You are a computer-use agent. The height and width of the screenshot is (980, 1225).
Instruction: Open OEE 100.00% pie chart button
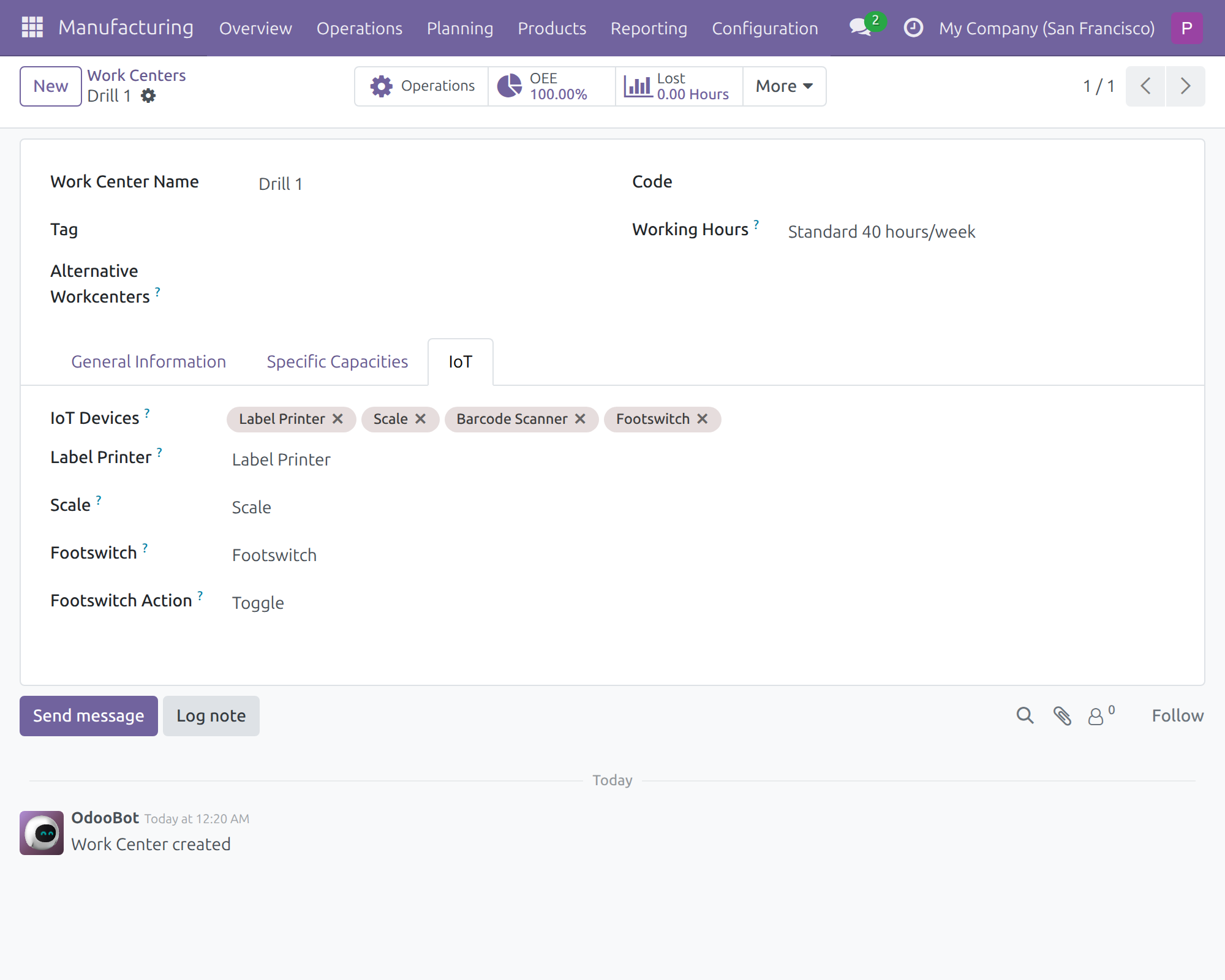click(x=552, y=86)
